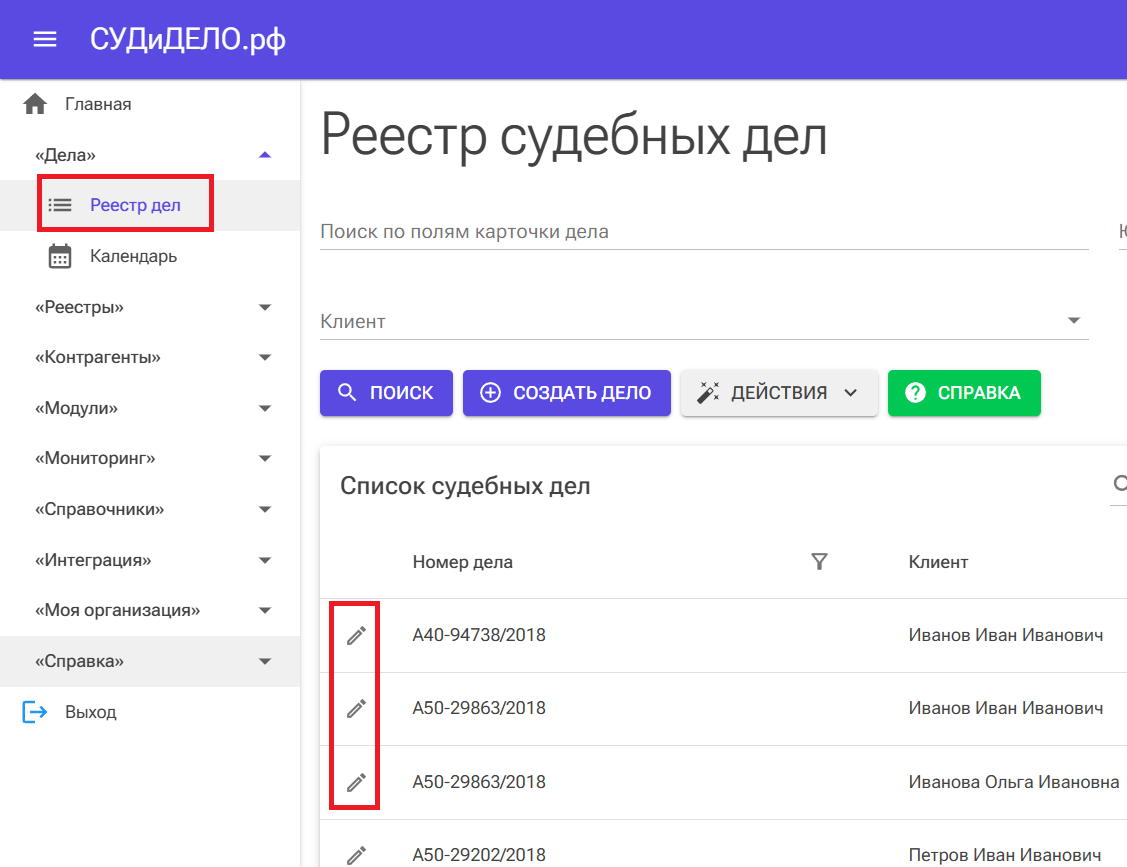The image size is (1127, 867).
Task: Click the question mark icon on СПРАВКА button
Action: tap(915, 393)
